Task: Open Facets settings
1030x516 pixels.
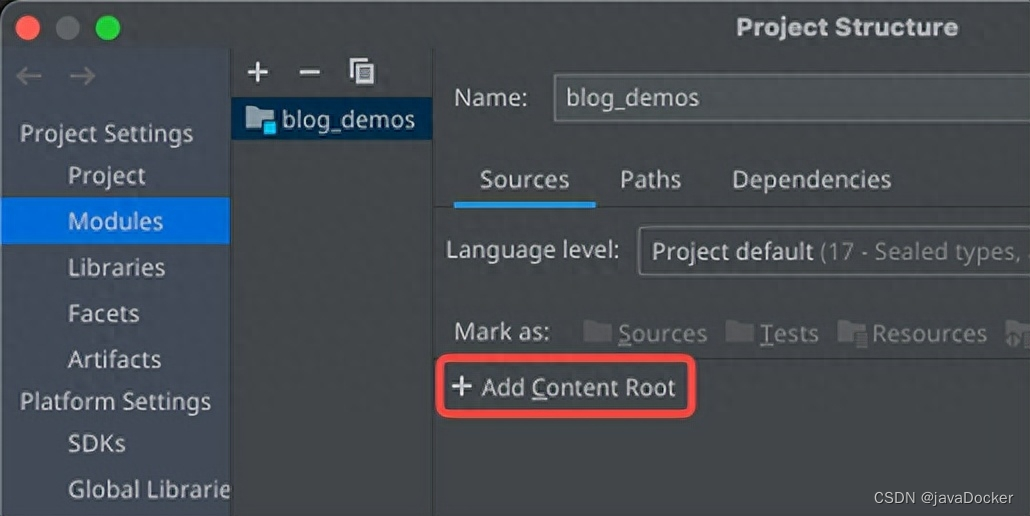Action: 104,313
